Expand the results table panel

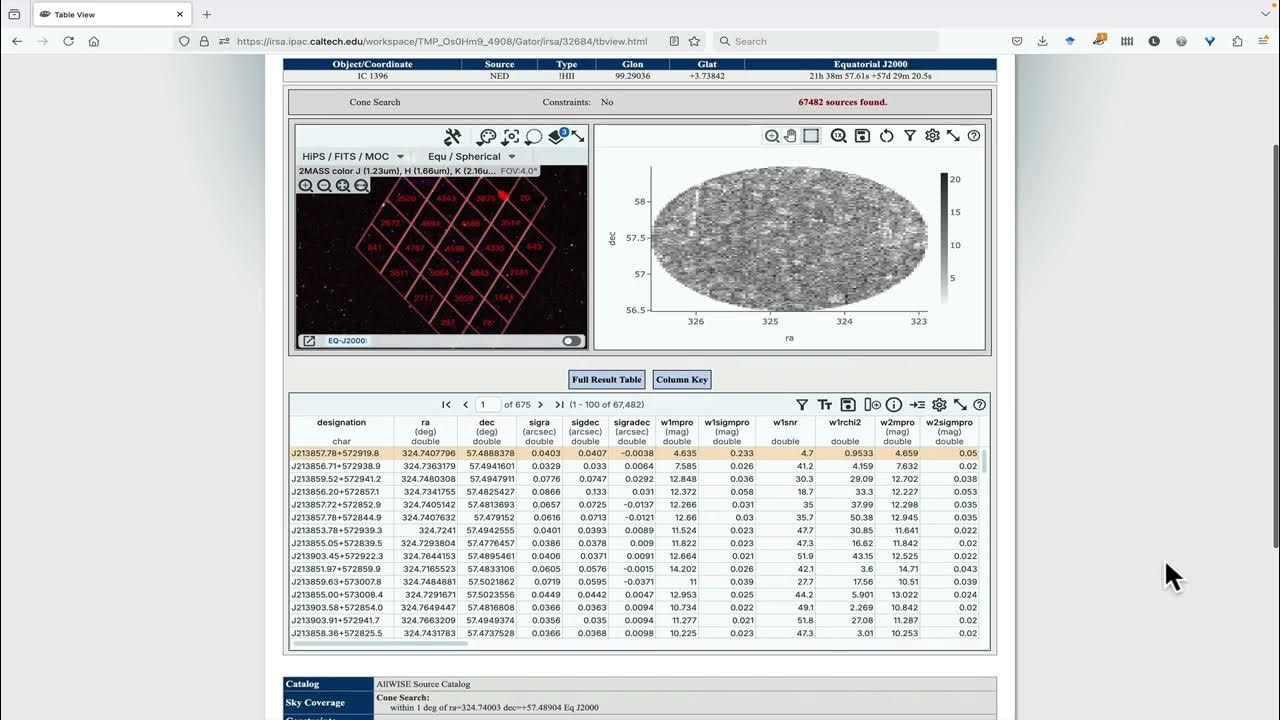(960, 405)
